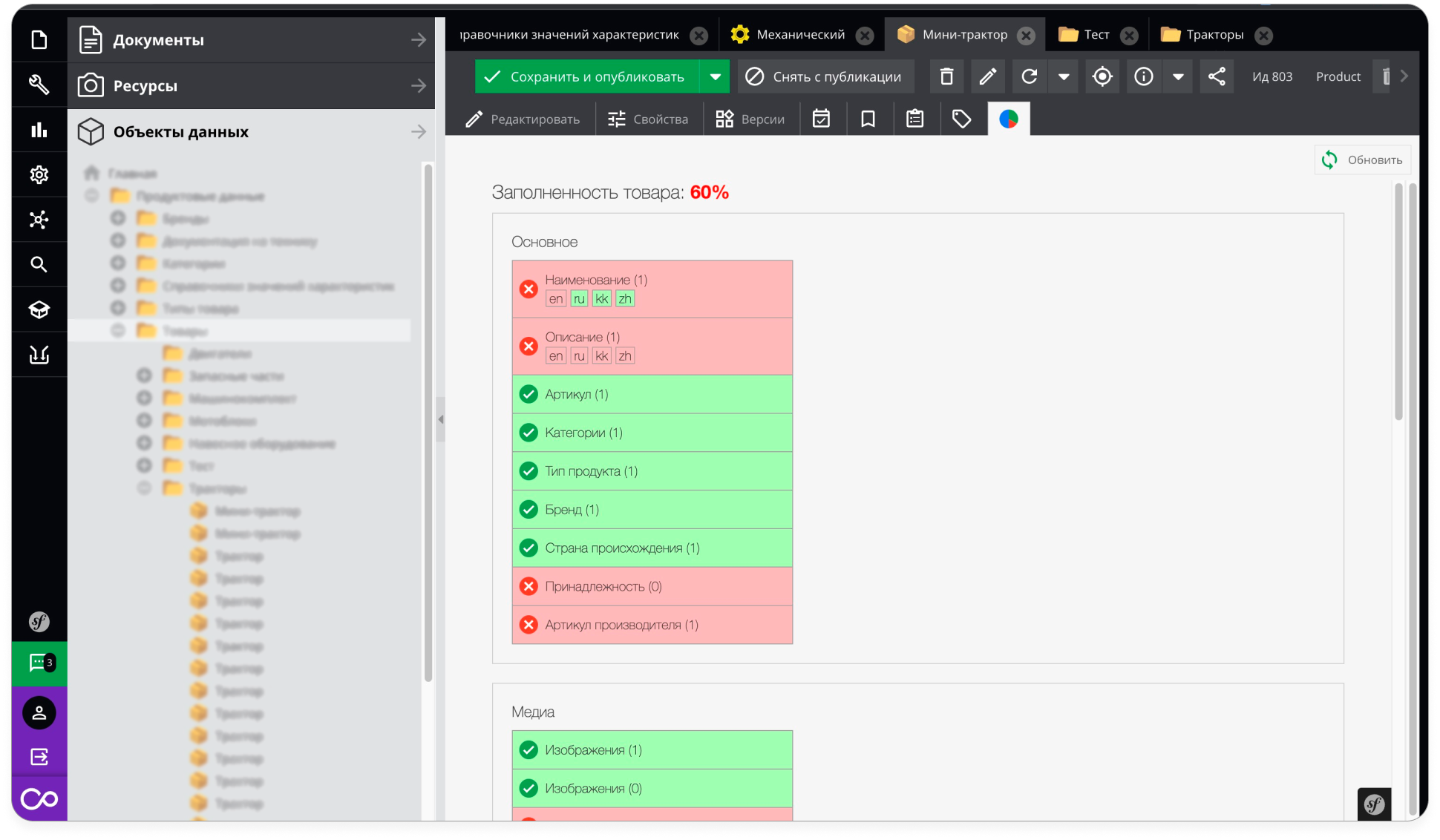Open the bookmark tab icon

click(x=868, y=119)
